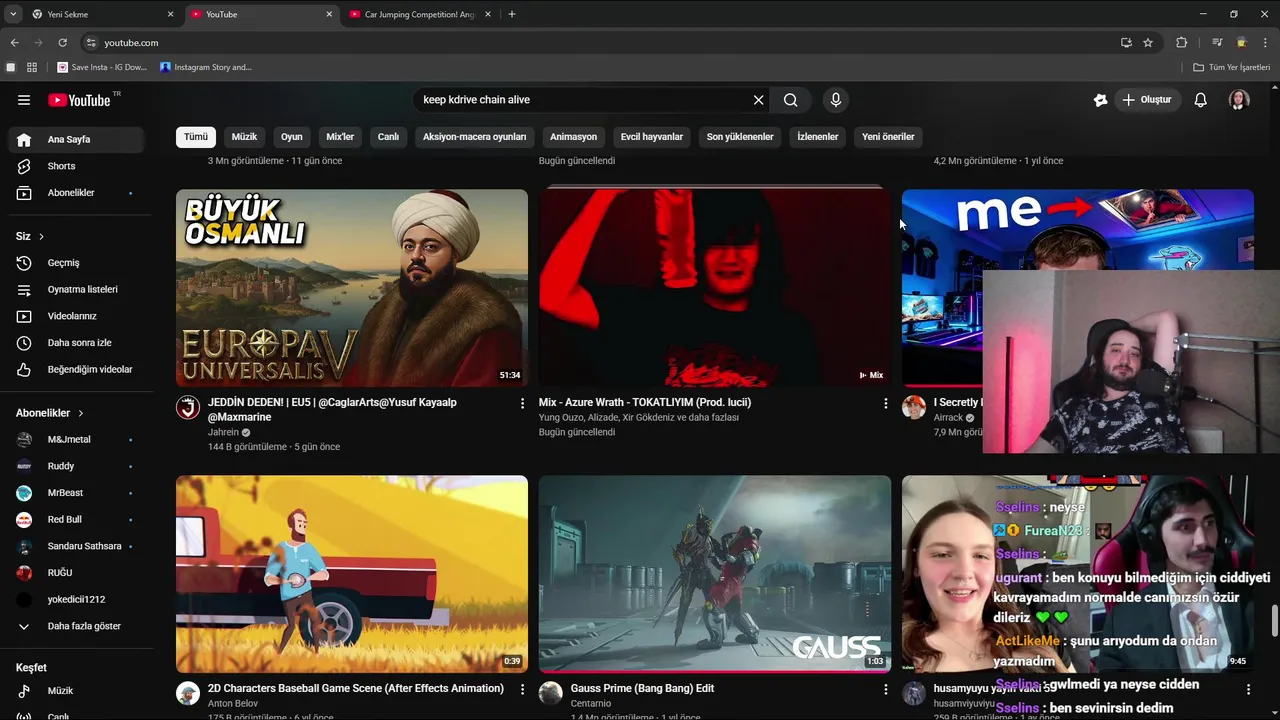
Task: Open more options for husamyuyu video
Action: pos(1248,689)
